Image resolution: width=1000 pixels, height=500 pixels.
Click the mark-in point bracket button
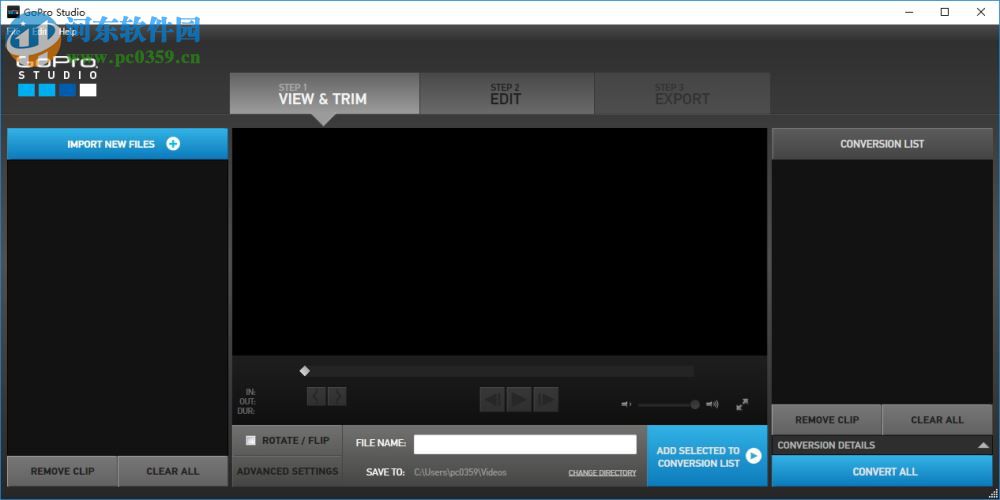316,396
